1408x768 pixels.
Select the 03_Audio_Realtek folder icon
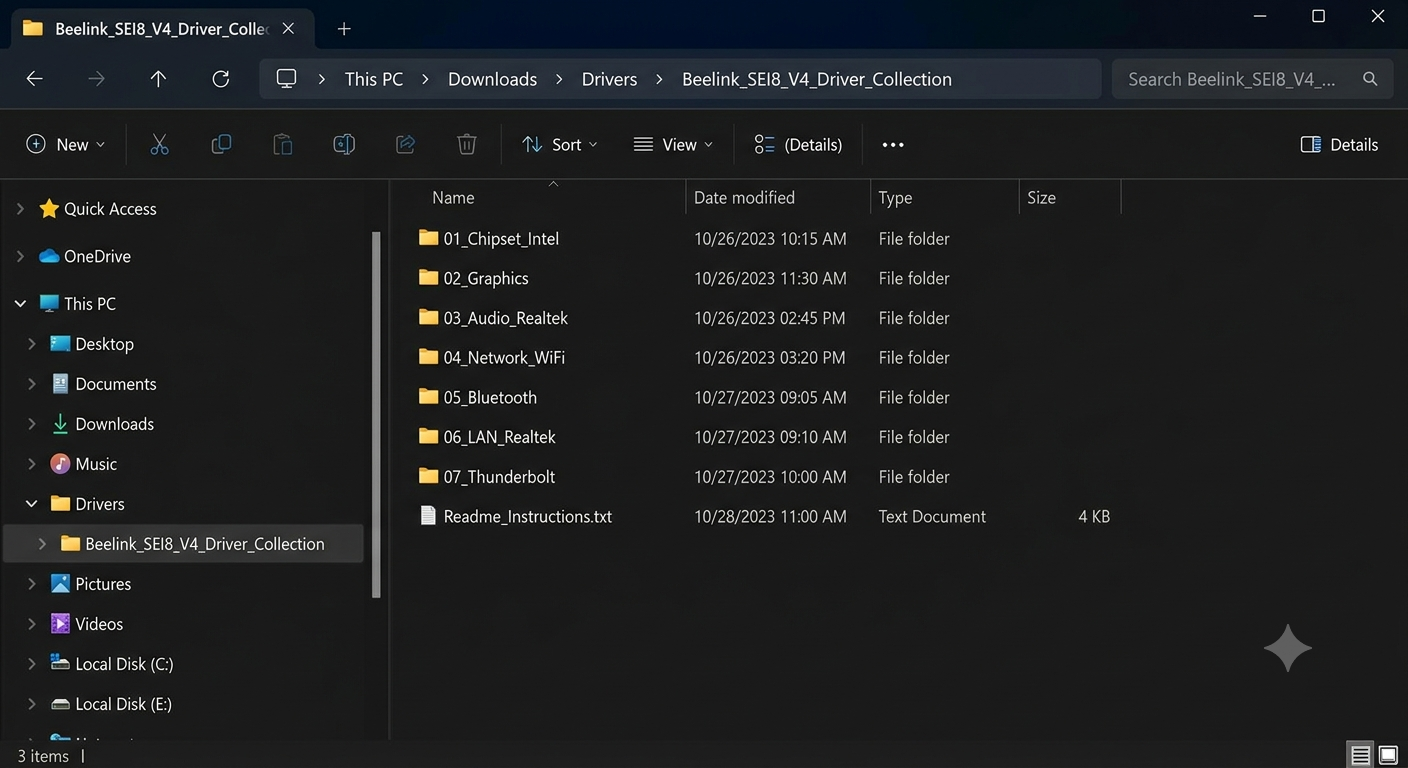tap(428, 317)
